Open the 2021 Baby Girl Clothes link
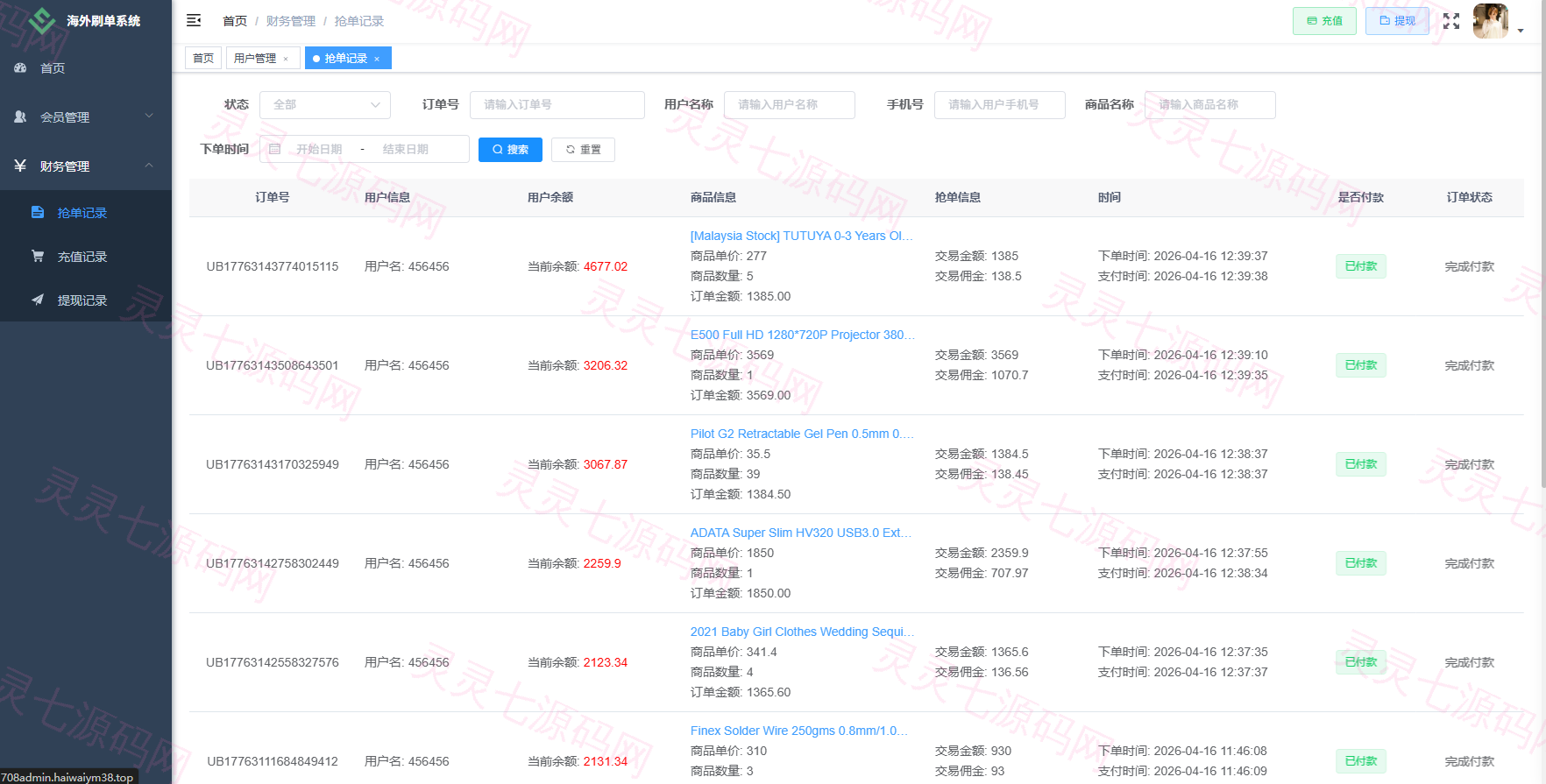This screenshot has width=1546, height=784. pos(802,632)
